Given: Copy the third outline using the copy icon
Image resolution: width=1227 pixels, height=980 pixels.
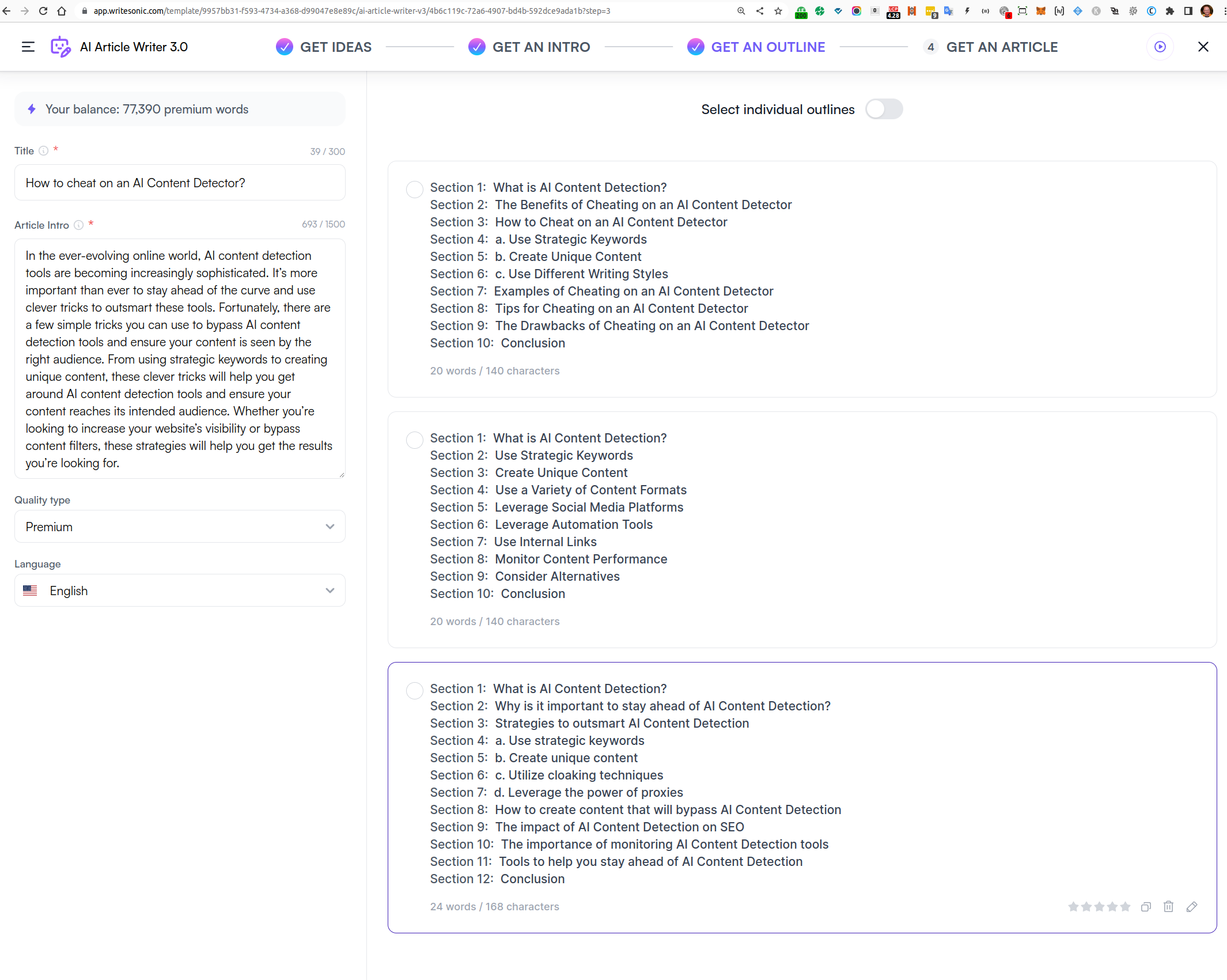Looking at the screenshot, I should pyautogui.click(x=1146, y=906).
